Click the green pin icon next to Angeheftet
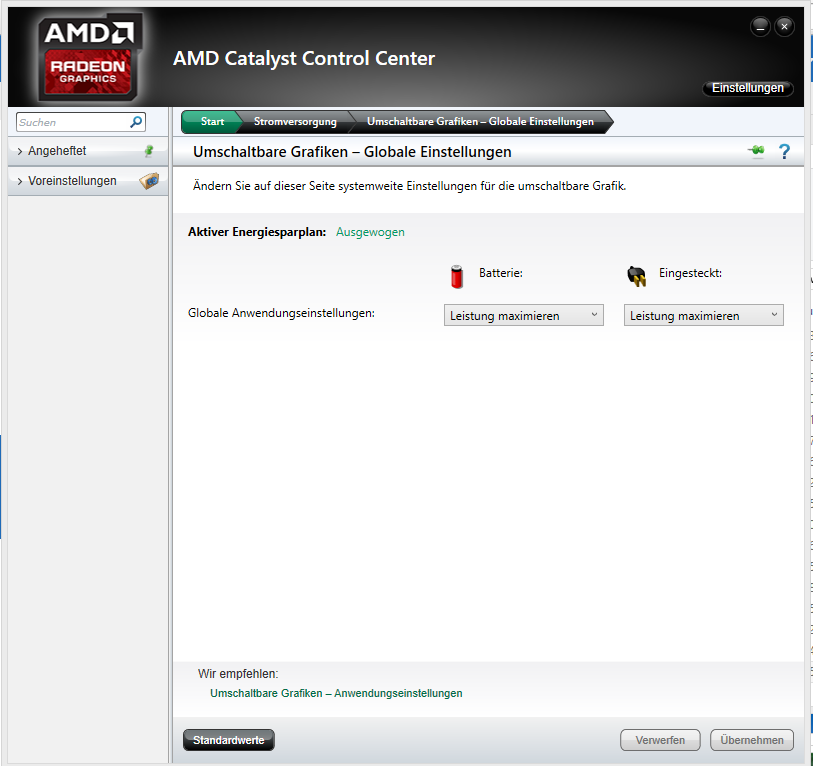 point(149,151)
